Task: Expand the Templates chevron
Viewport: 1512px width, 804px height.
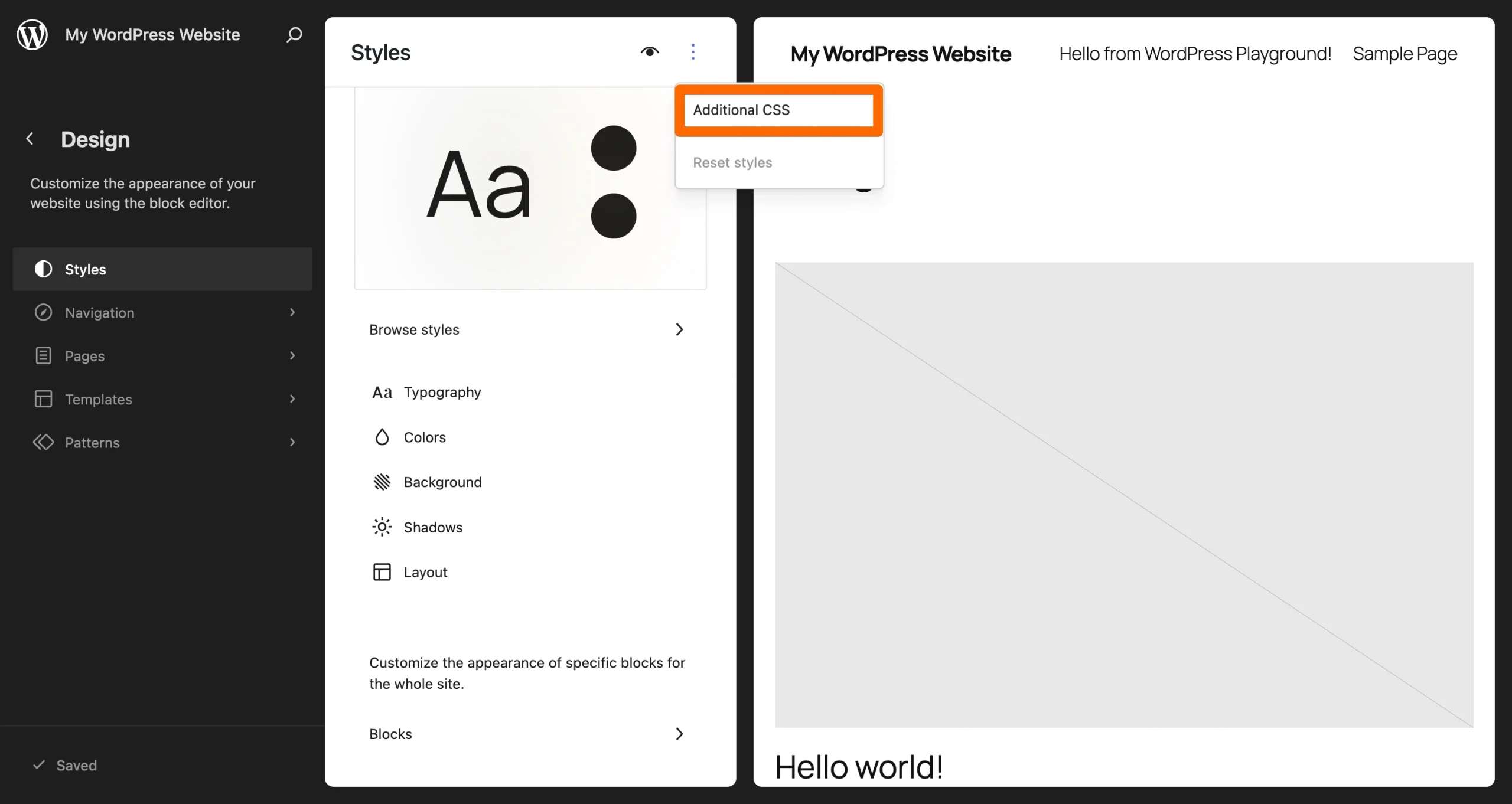Action: [x=292, y=399]
